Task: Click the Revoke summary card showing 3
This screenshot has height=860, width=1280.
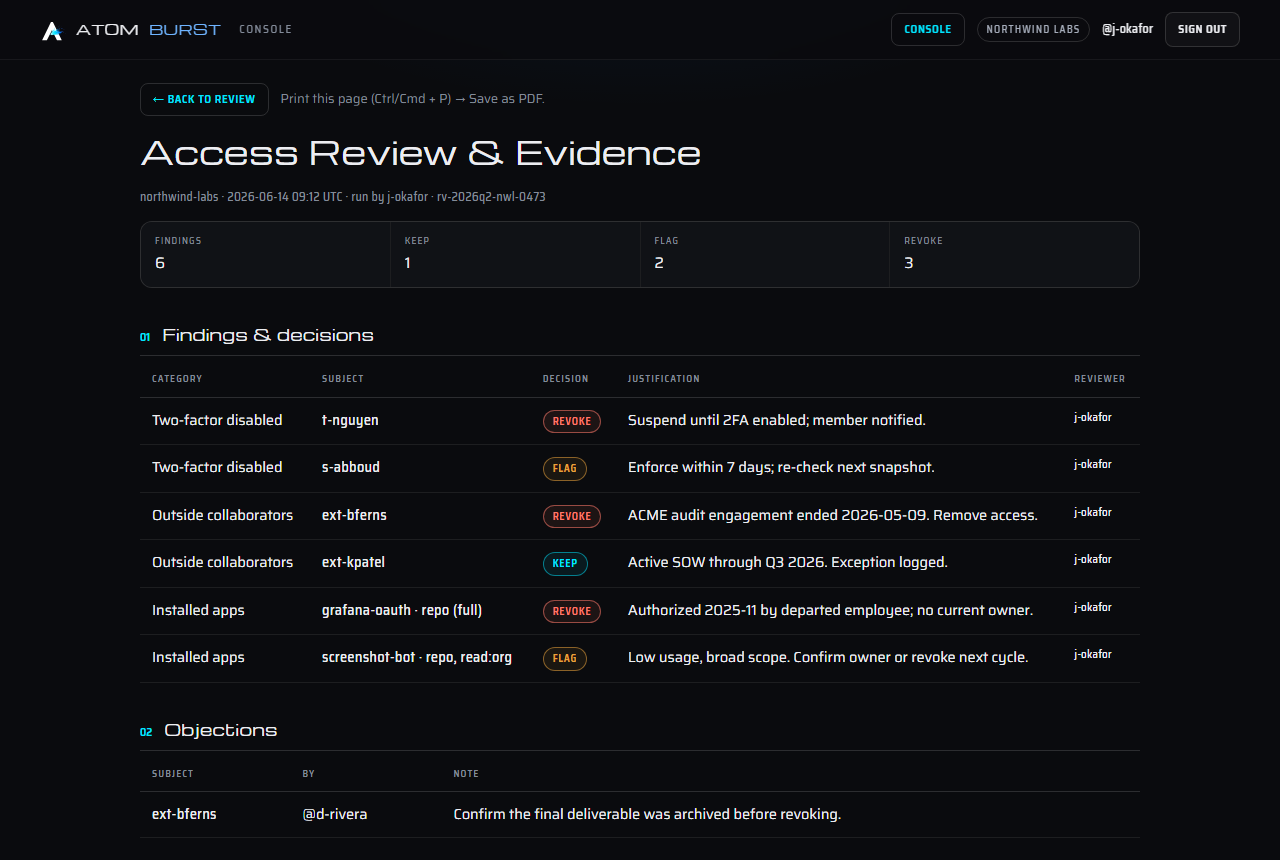Action: (x=1014, y=254)
